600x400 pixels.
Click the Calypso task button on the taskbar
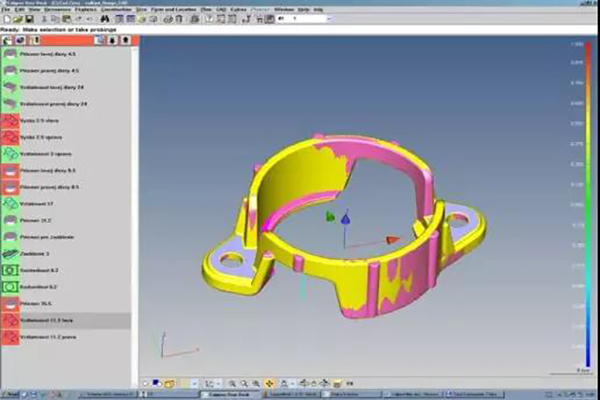[230, 394]
